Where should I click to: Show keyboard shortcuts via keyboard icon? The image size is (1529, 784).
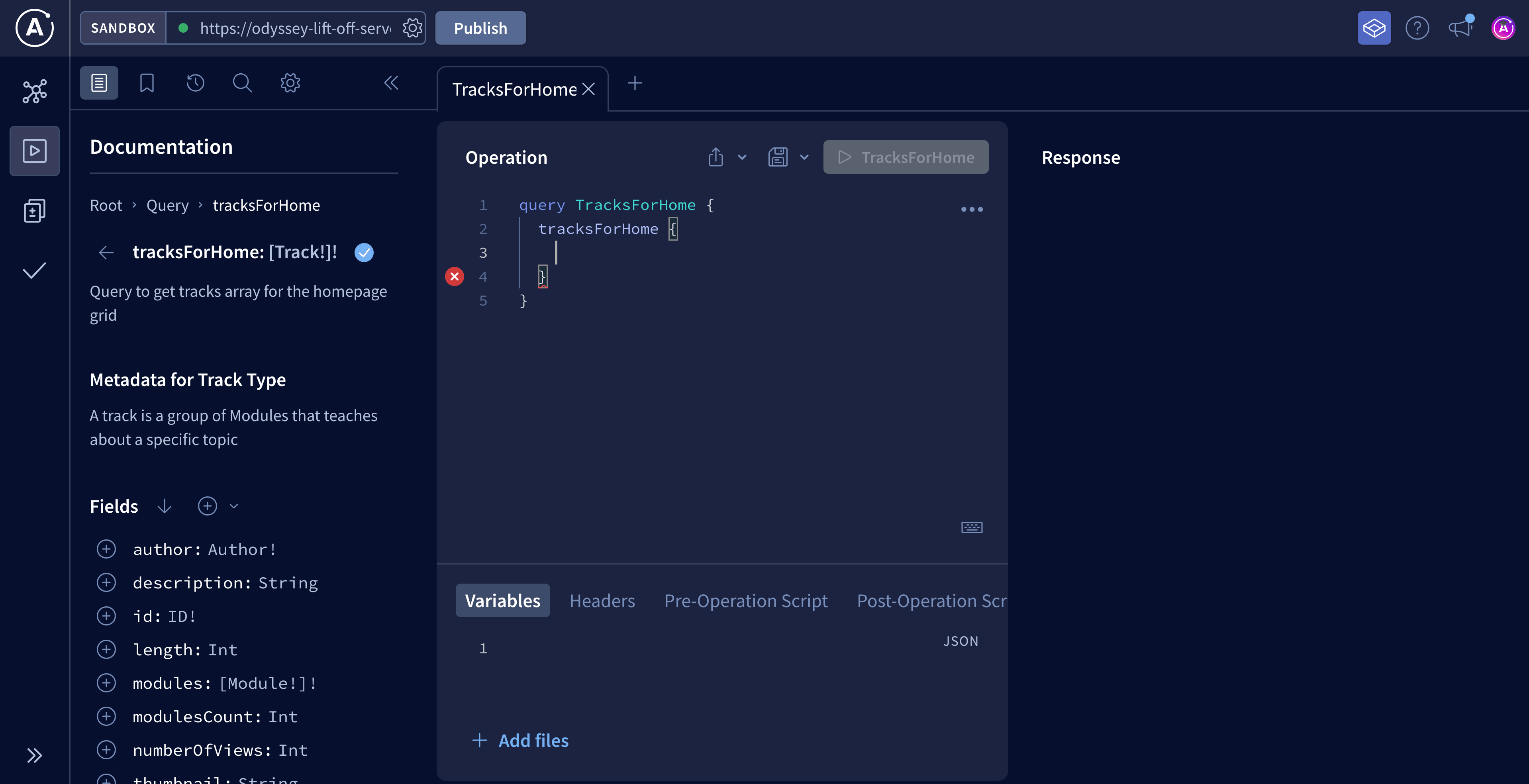pyautogui.click(x=971, y=527)
